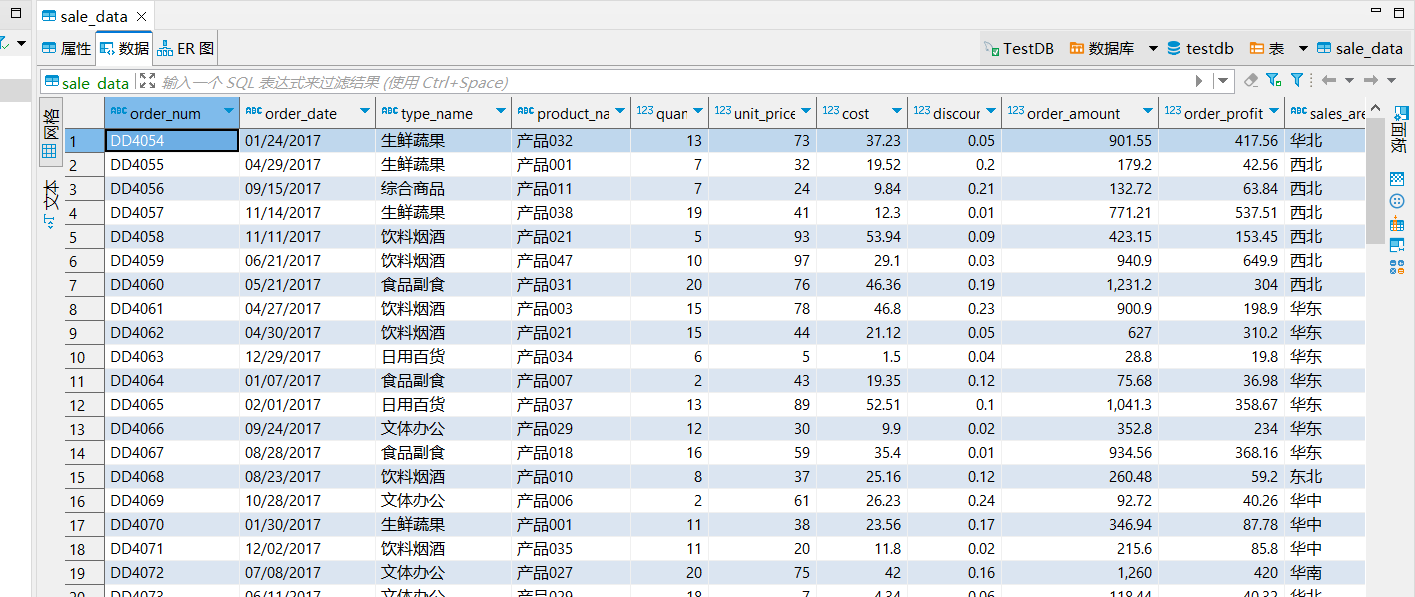Click 华南 sales area cell
Viewport: 1415px width, 597px height.
pos(1325,573)
